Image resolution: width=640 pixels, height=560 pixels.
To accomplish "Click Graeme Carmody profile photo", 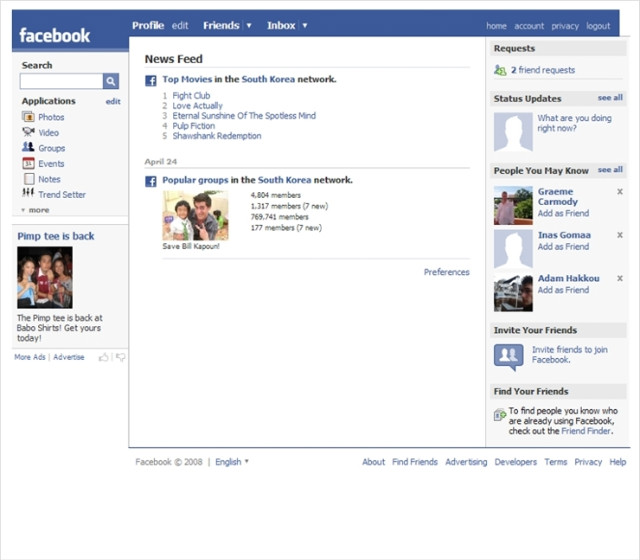I will pyautogui.click(x=513, y=205).
